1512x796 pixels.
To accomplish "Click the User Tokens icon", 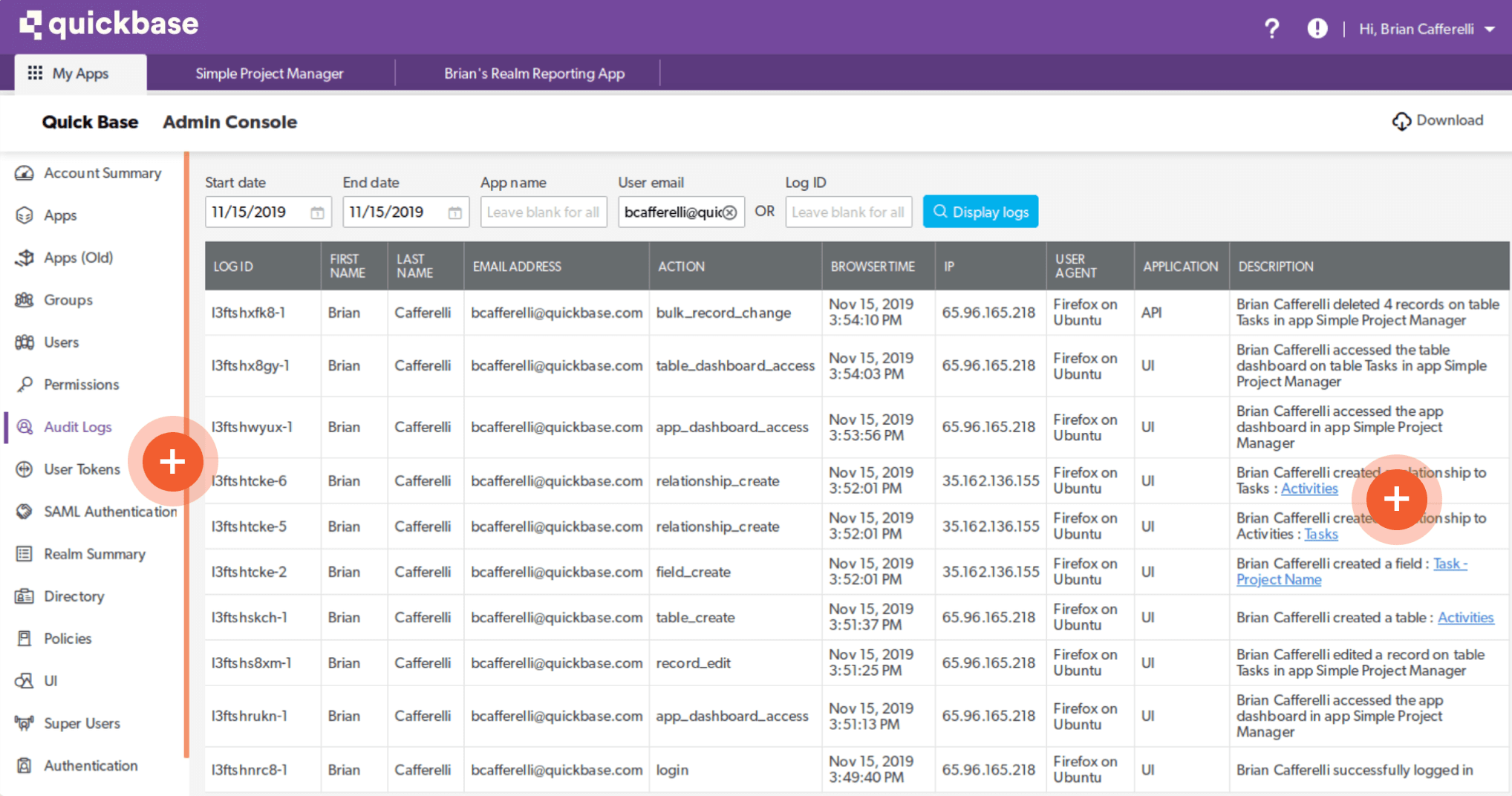I will (25, 469).
